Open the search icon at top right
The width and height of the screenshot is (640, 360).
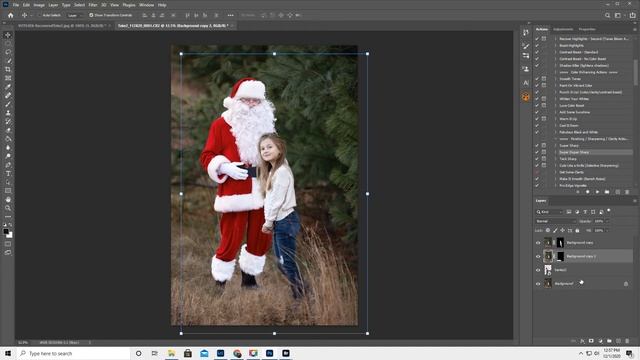(607, 15)
